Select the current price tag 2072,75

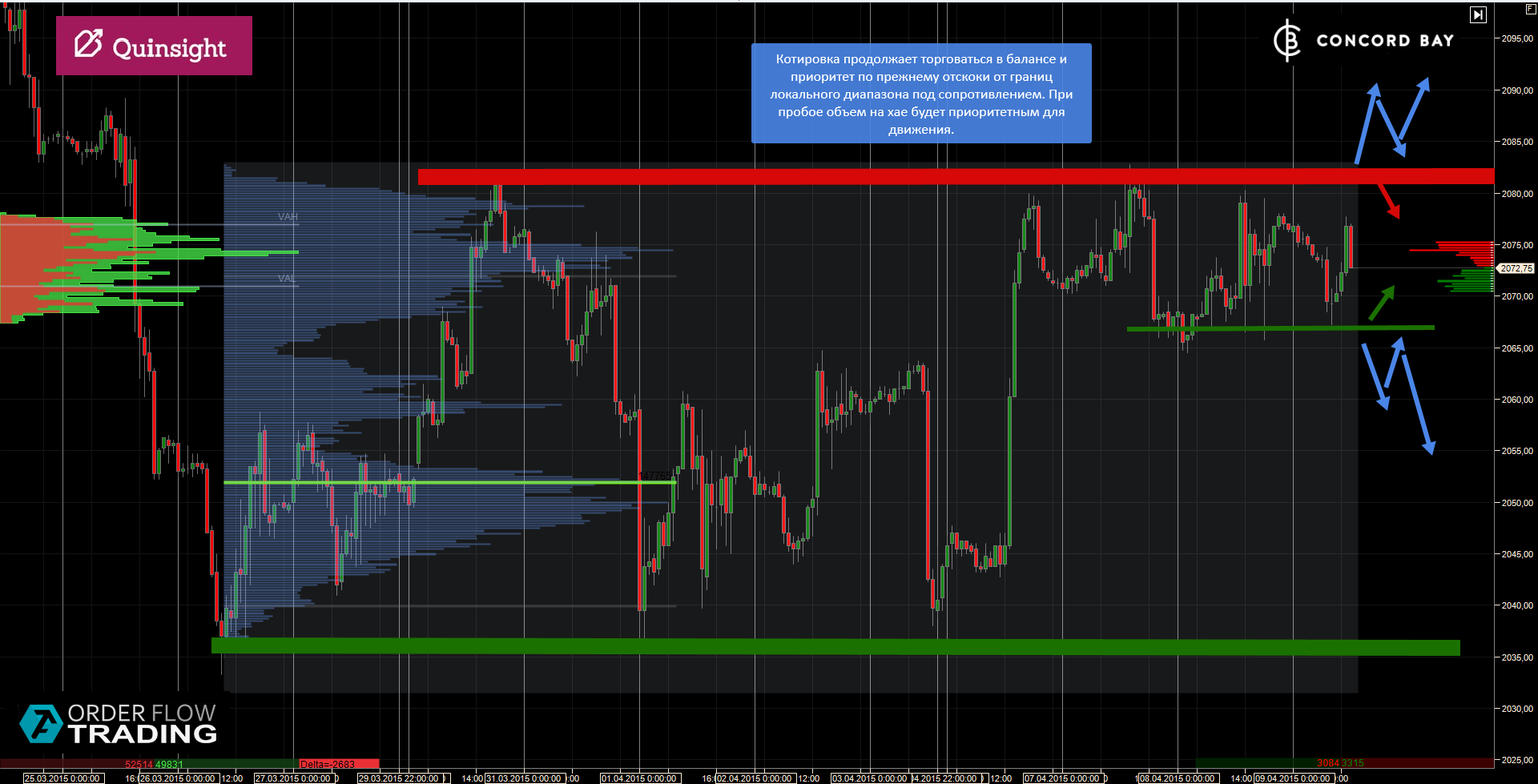[1516, 268]
